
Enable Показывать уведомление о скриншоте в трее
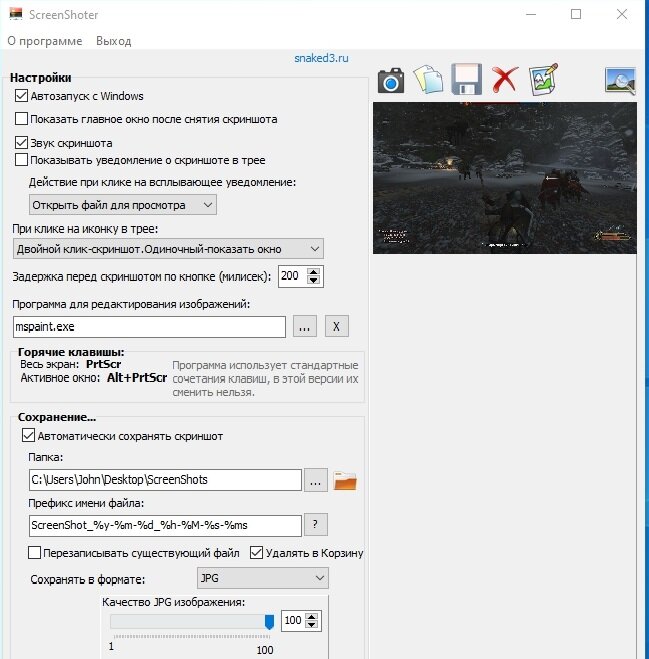(21, 160)
